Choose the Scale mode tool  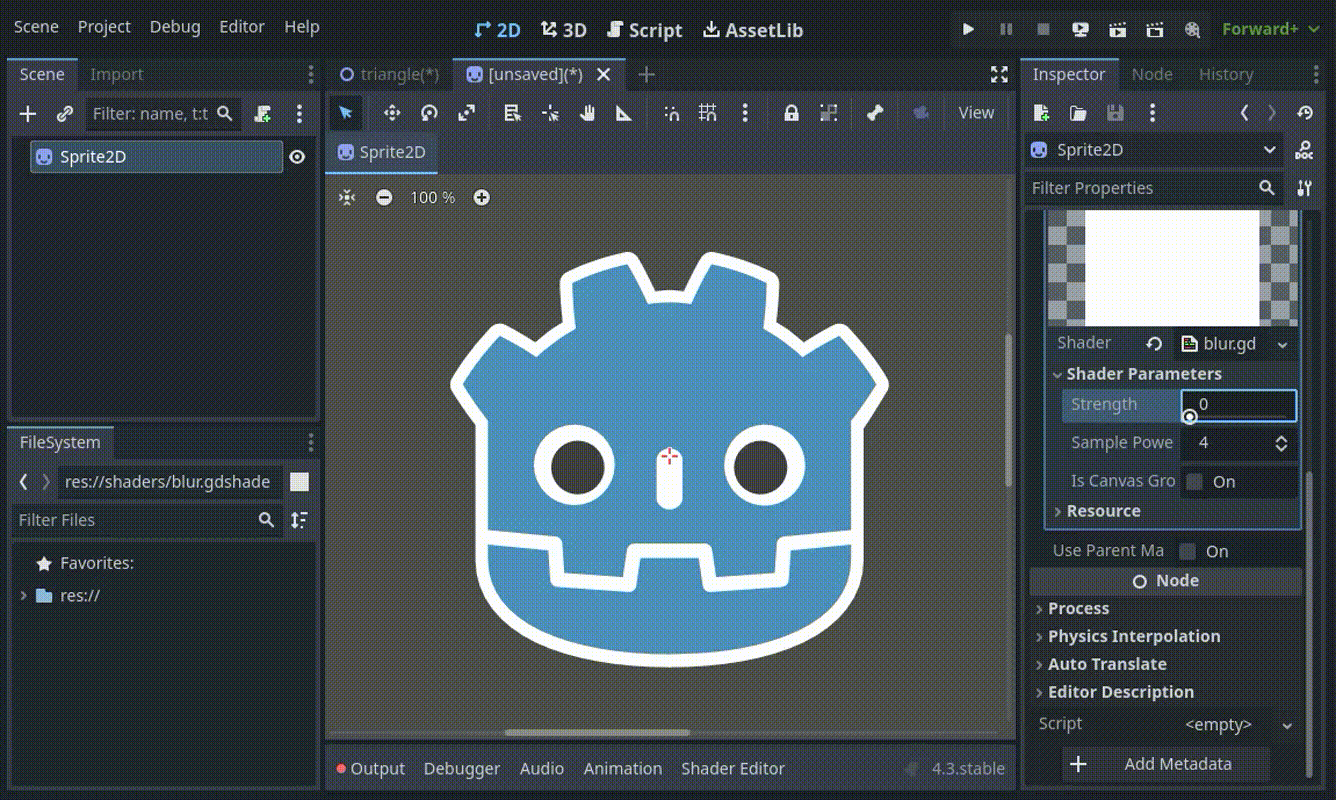tap(466, 113)
